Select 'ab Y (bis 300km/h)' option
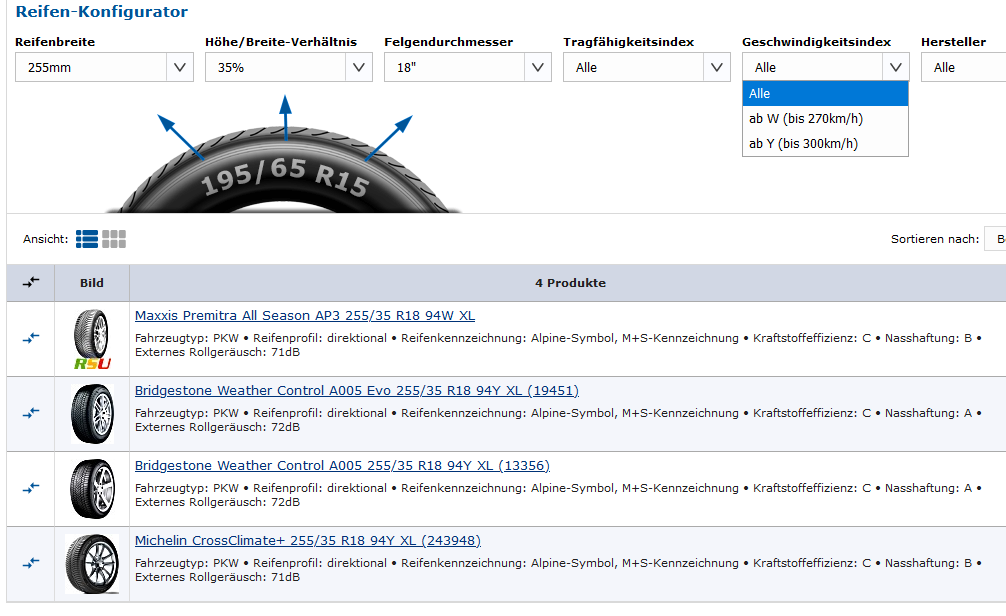This screenshot has width=1006, height=616. 825,144
